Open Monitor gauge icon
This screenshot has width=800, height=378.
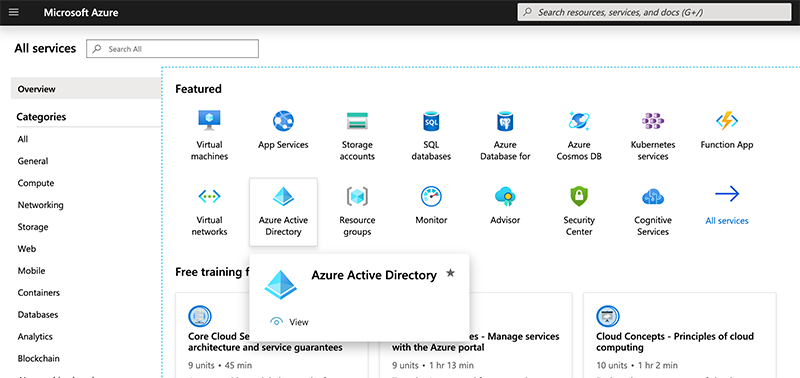[x=431, y=196]
